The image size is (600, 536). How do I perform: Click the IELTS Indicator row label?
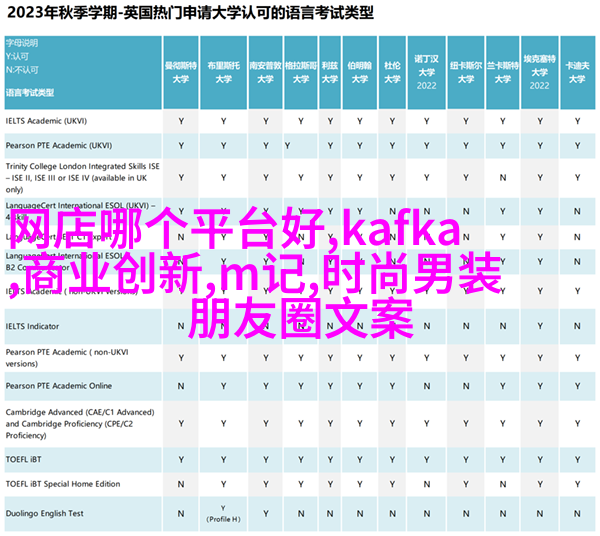tap(32, 326)
